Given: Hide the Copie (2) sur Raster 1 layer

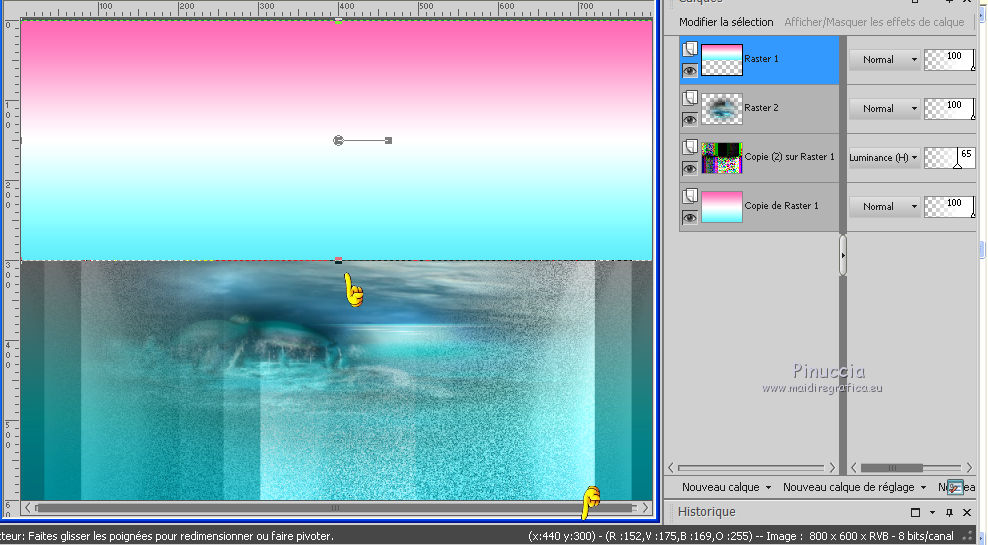Looking at the screenshot, I should coord(690,169).
